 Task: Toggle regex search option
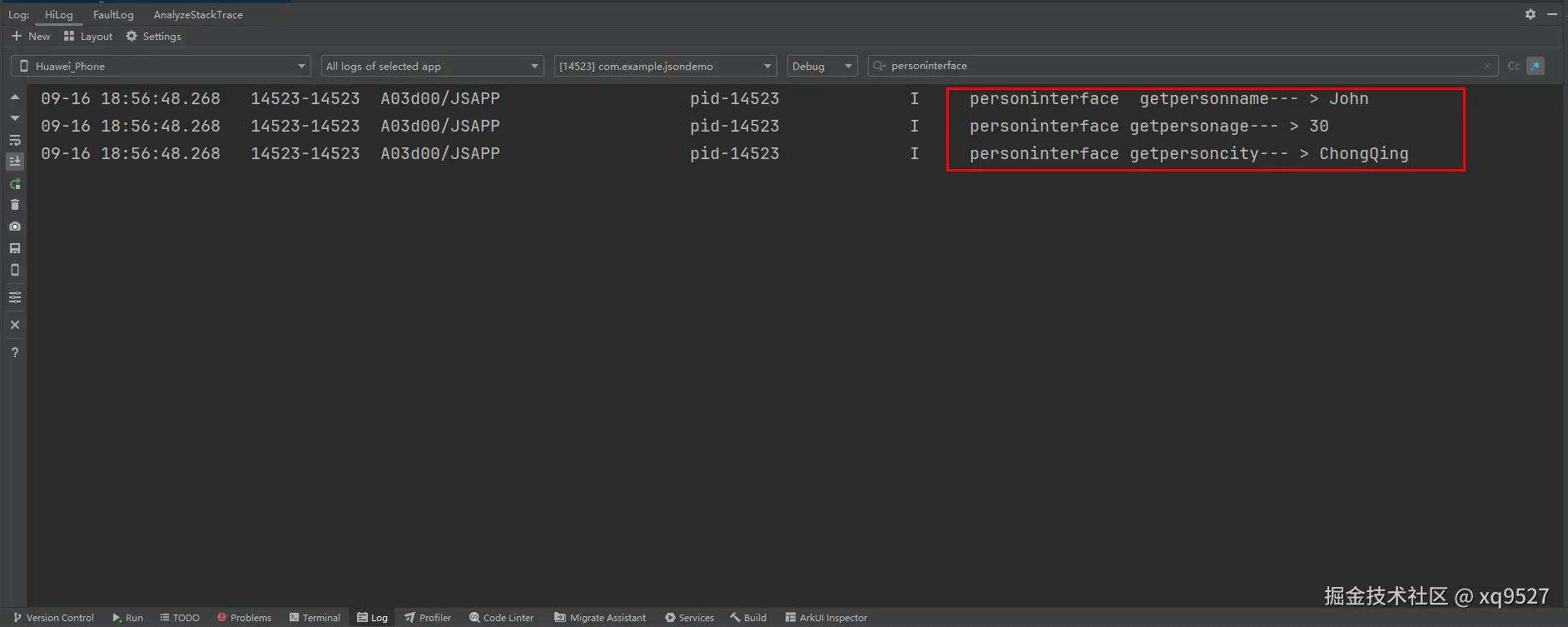[1536, 66]
